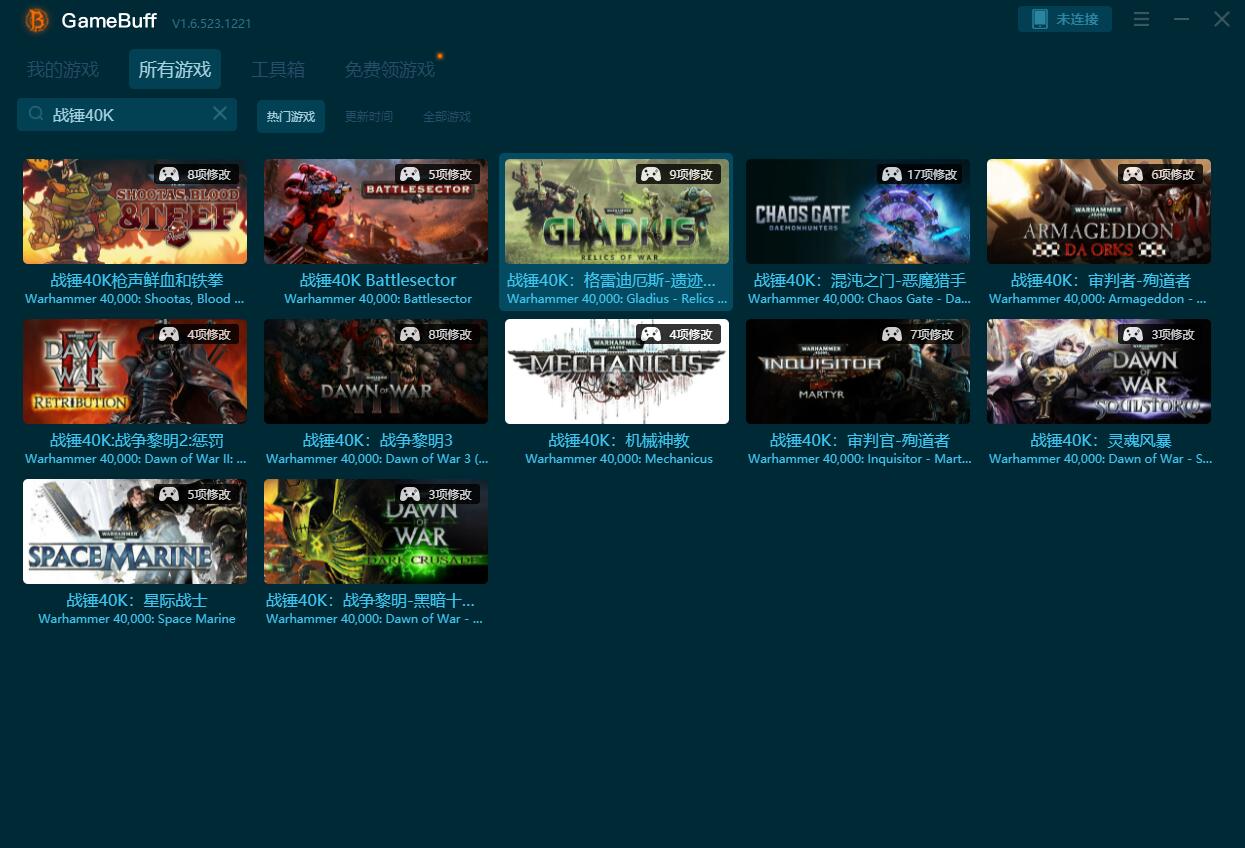Select the 所有游戏 tab
Screen dimensions: 1245x848
point(175,69)
